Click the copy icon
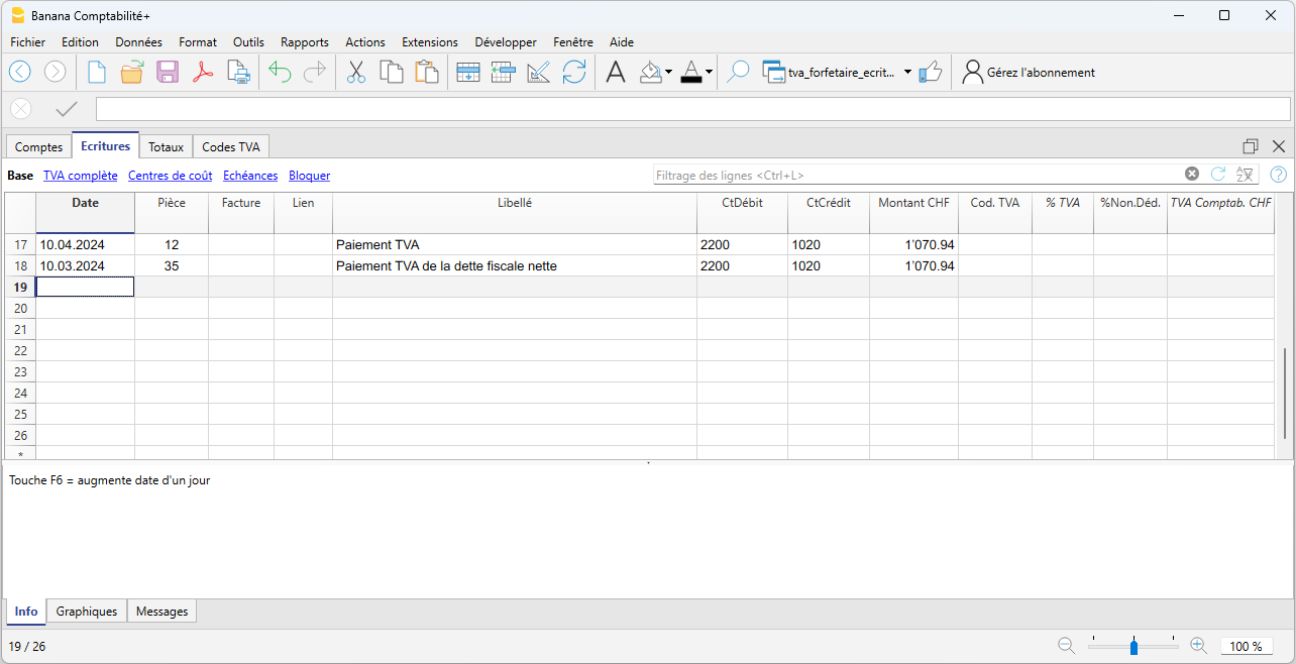 [x=391, y=72]
